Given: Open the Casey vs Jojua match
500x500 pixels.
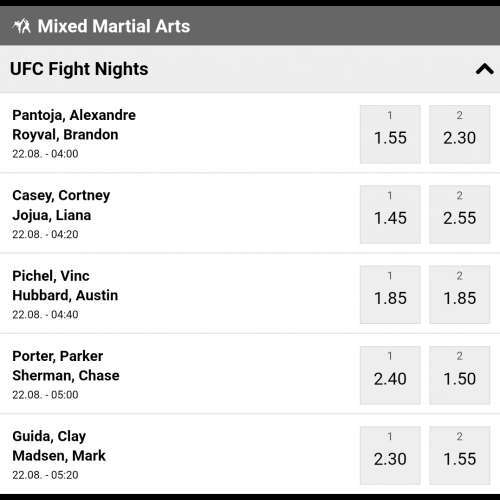Looking at the screenshot, I should pos(178,214).
